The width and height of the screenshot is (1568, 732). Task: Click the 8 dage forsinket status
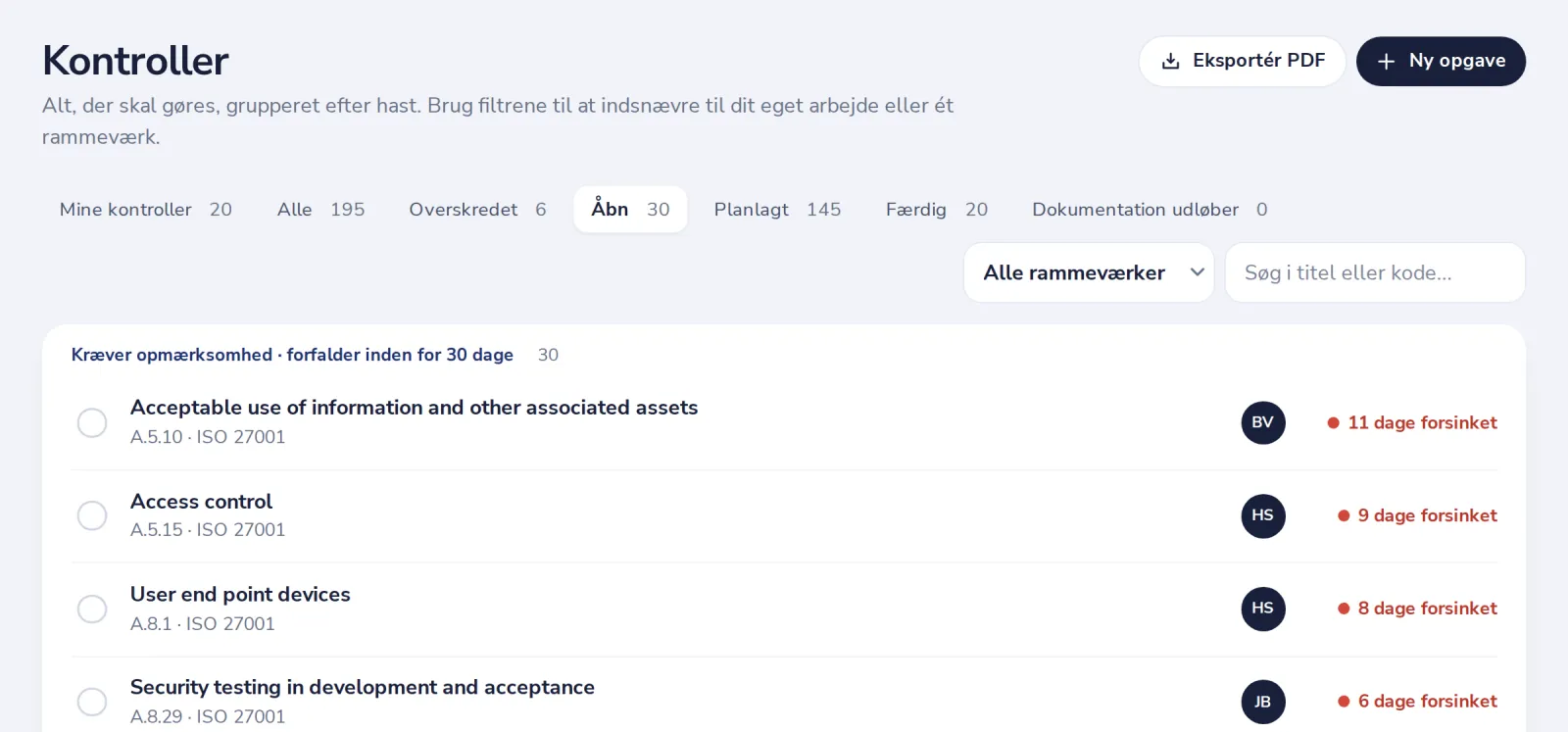click(x=1417, y=609)
